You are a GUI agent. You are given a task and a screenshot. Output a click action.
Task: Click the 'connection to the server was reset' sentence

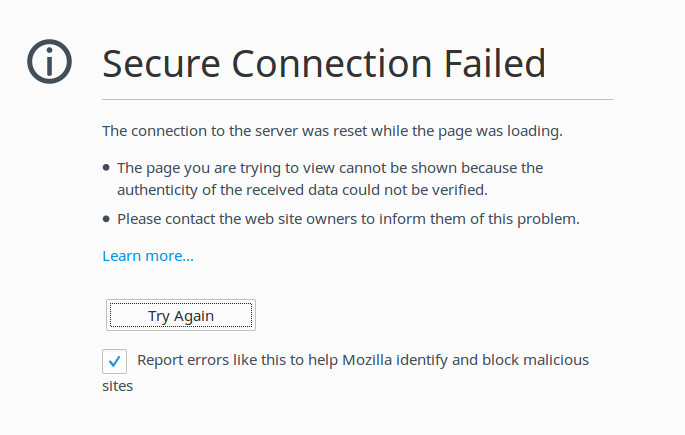tap(332, 131)
